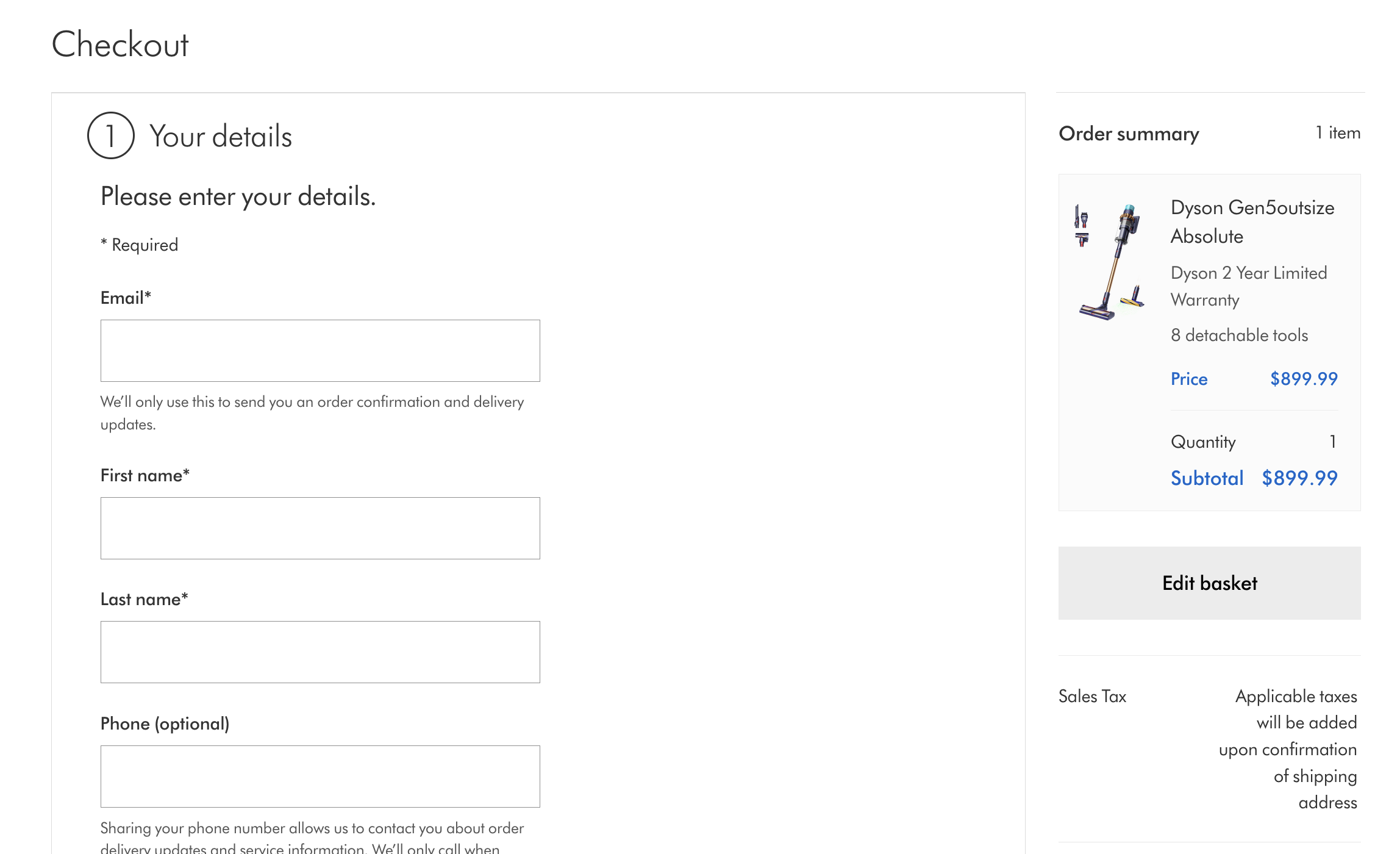Click the Dyson Gen5outsize Absolute product name

click(x=1252, y=221)
